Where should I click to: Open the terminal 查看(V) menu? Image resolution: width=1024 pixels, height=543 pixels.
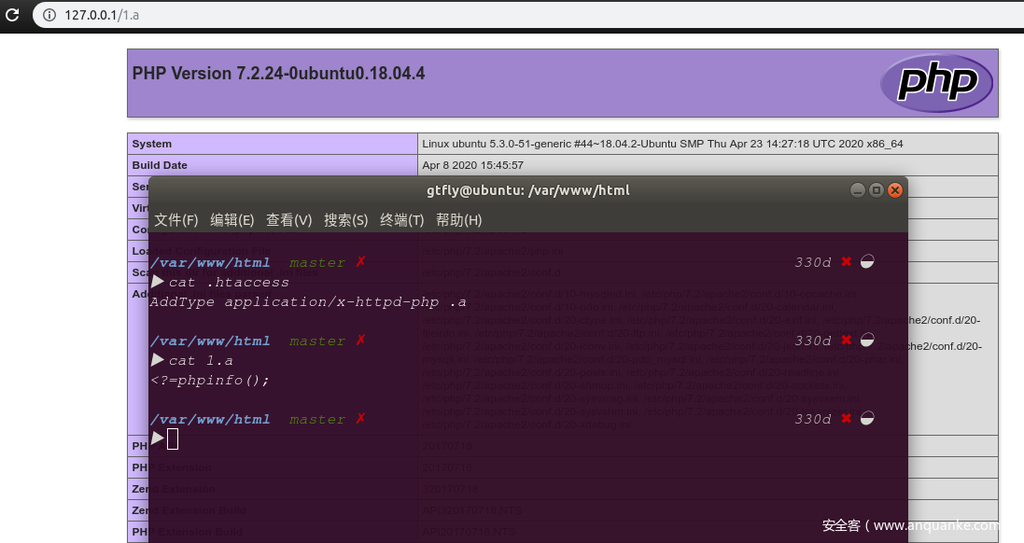tap(289, 220)
